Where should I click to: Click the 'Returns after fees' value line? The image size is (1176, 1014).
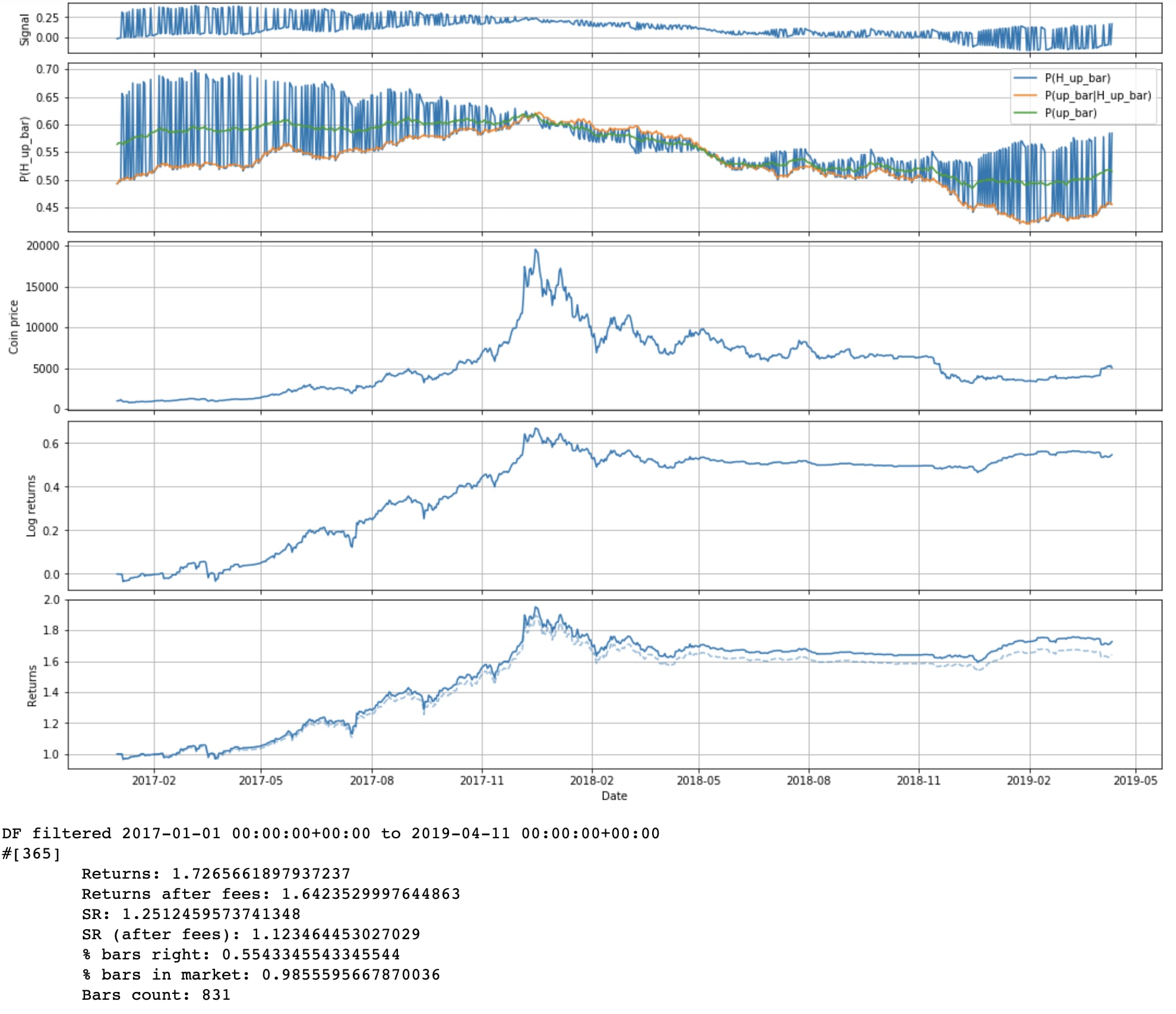click(x=271, y=894)
